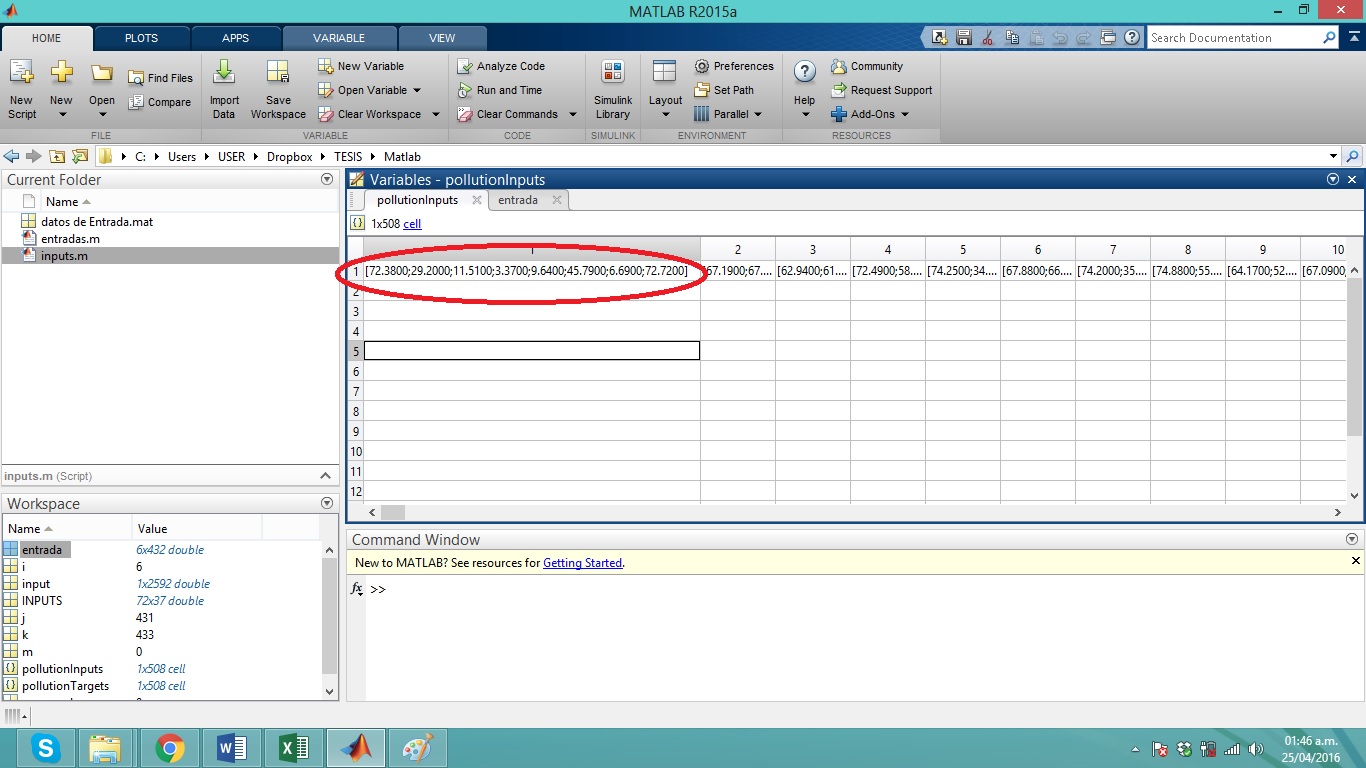Open the Layout menu

[665, 89]
